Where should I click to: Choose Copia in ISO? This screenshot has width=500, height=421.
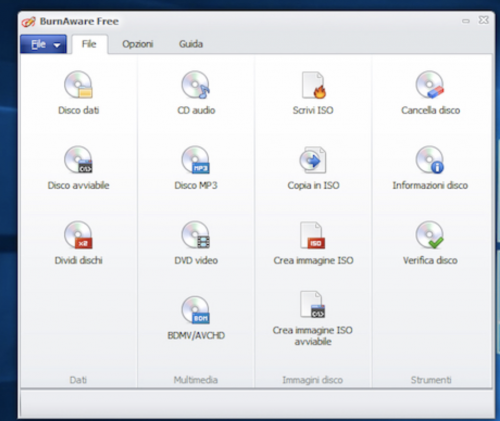coord(313,168)
